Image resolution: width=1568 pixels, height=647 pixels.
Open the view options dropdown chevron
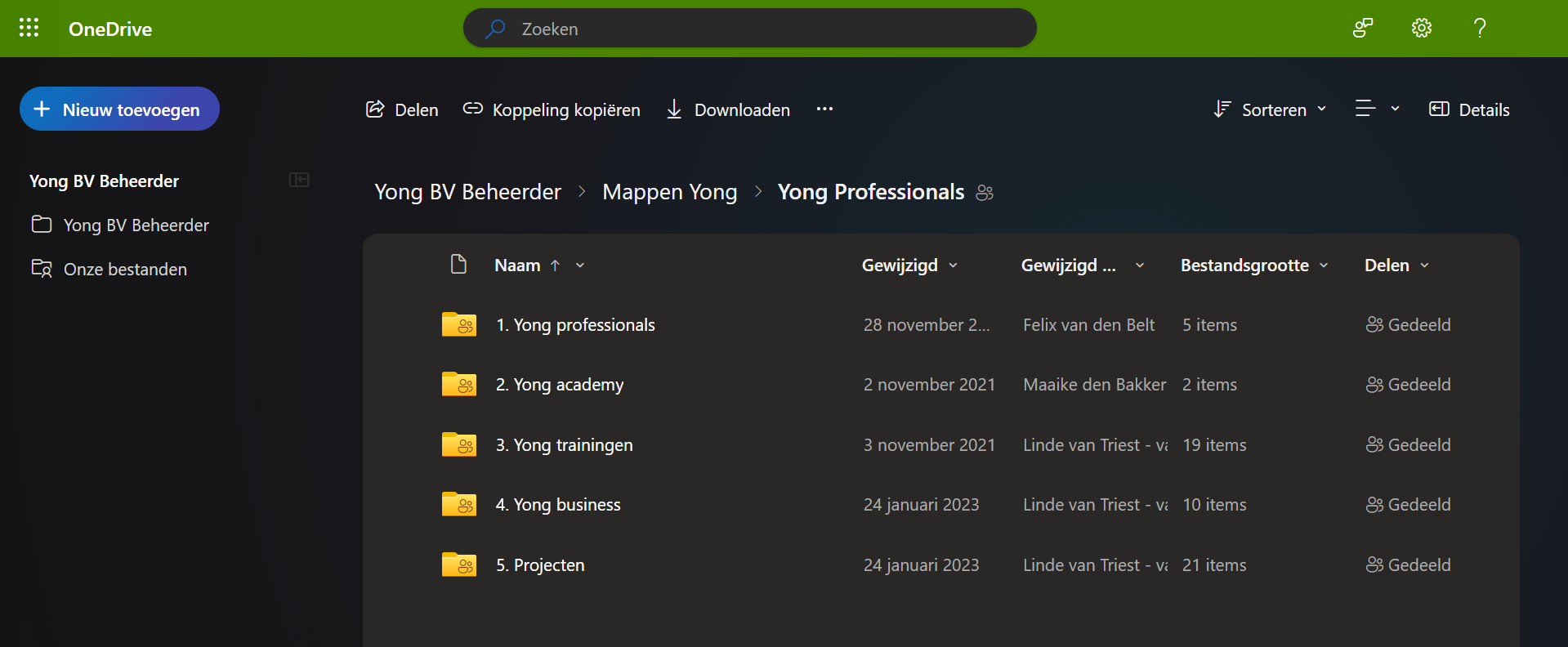[1395, 109]
